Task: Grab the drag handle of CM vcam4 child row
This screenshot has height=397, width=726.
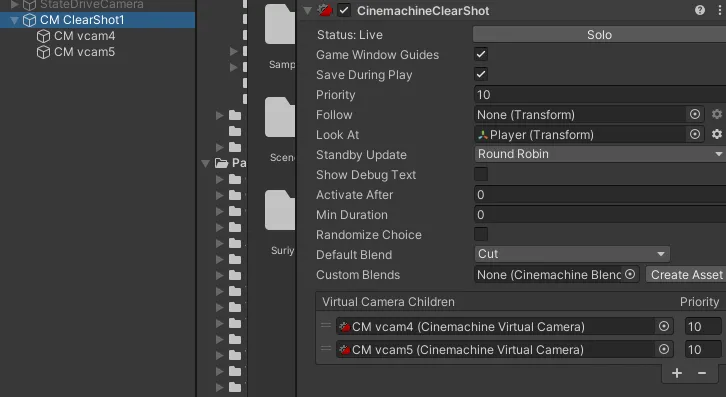Action: pos(326,325)
